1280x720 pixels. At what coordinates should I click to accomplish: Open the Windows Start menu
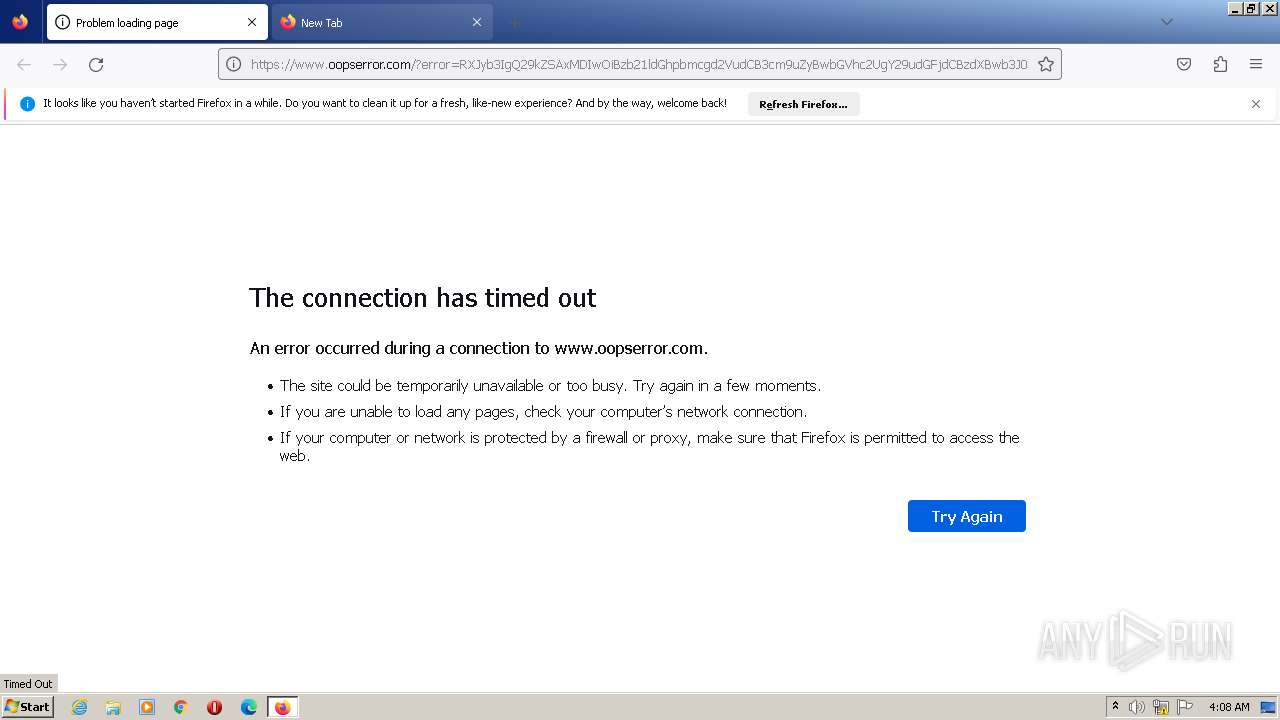28,707
